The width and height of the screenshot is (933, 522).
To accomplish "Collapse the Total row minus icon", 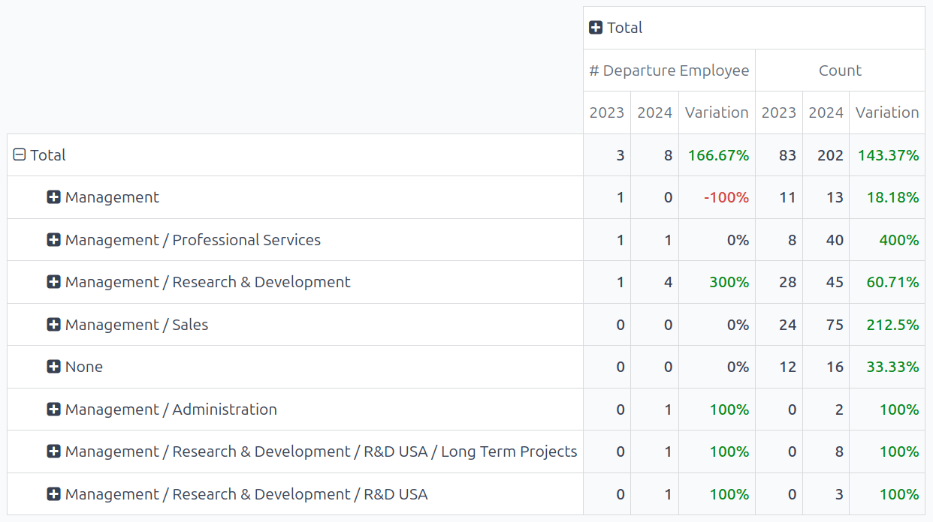I will [x=19, y=155].
